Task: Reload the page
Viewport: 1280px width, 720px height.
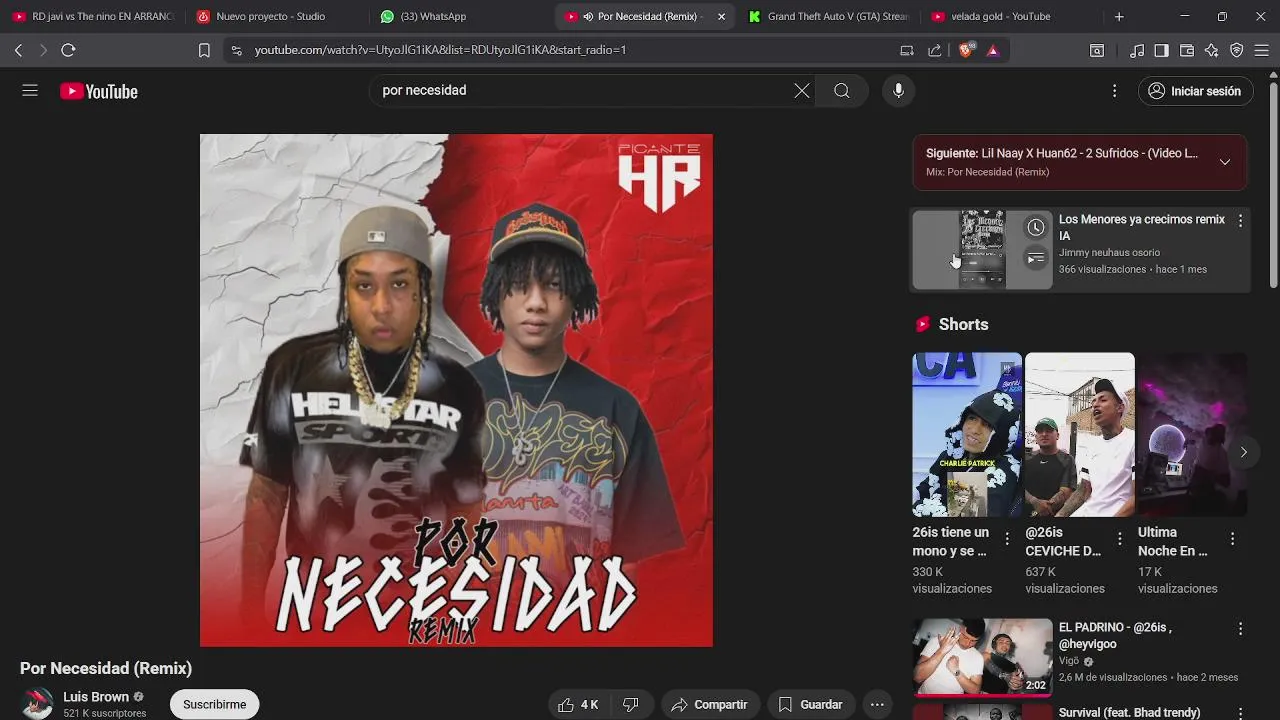Action: click(x=68, y=50)
